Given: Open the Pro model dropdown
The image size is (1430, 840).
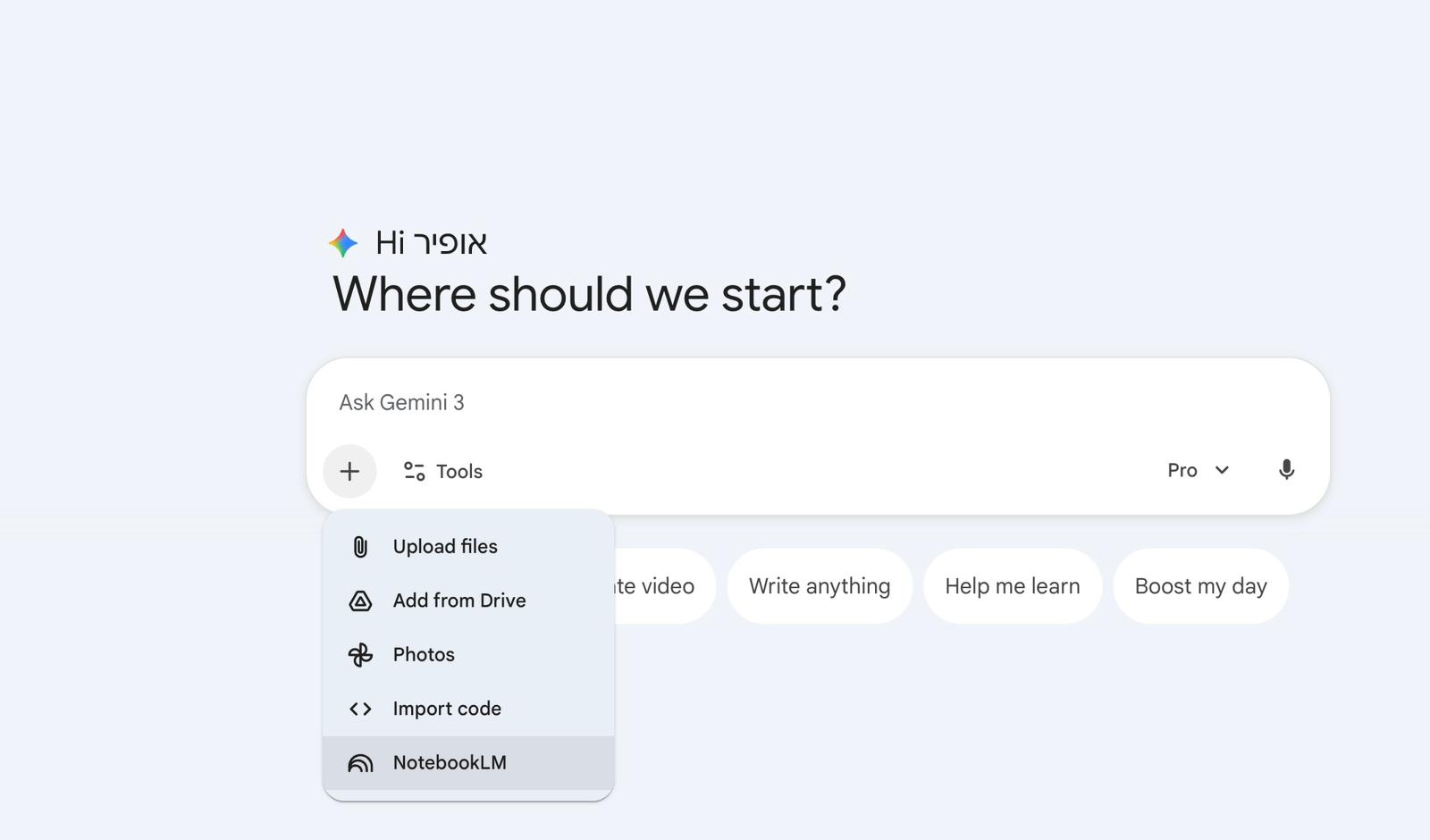Looking at the screenshot, I should [x=1182, y=470].
